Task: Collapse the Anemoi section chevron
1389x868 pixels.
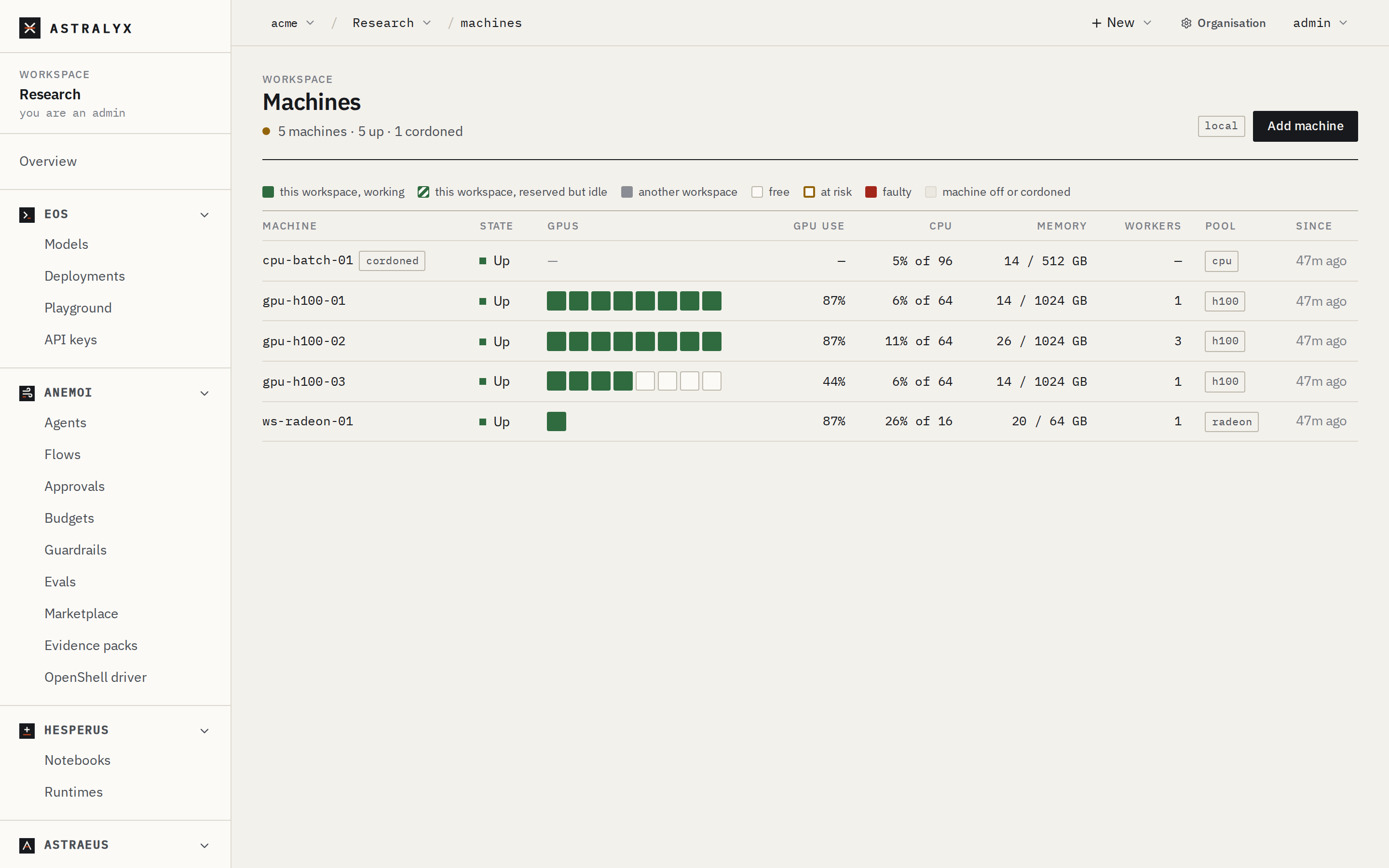Action: pos(204,394)
